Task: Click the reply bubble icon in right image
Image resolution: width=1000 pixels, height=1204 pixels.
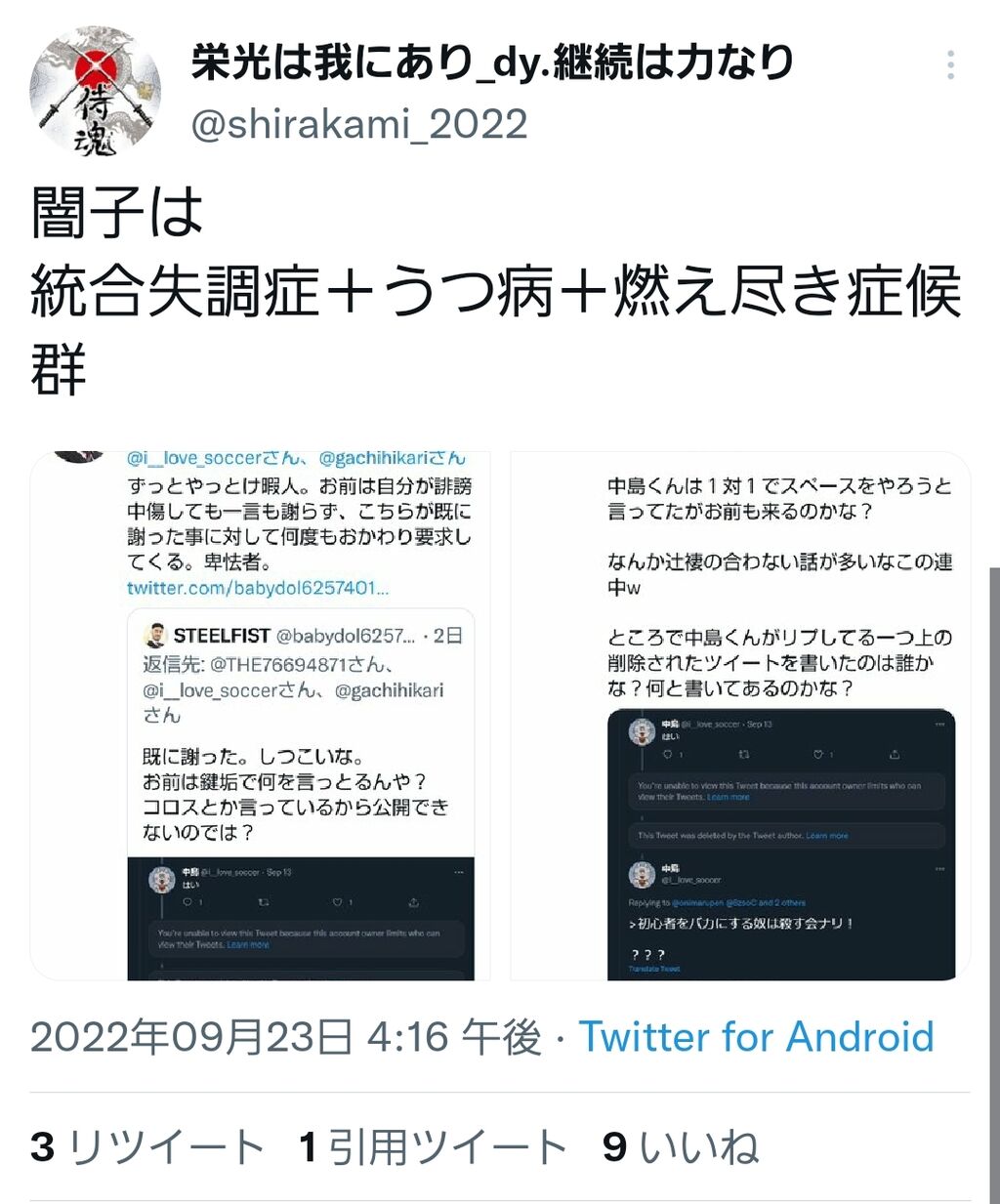Action: click(x=668, y=754)
